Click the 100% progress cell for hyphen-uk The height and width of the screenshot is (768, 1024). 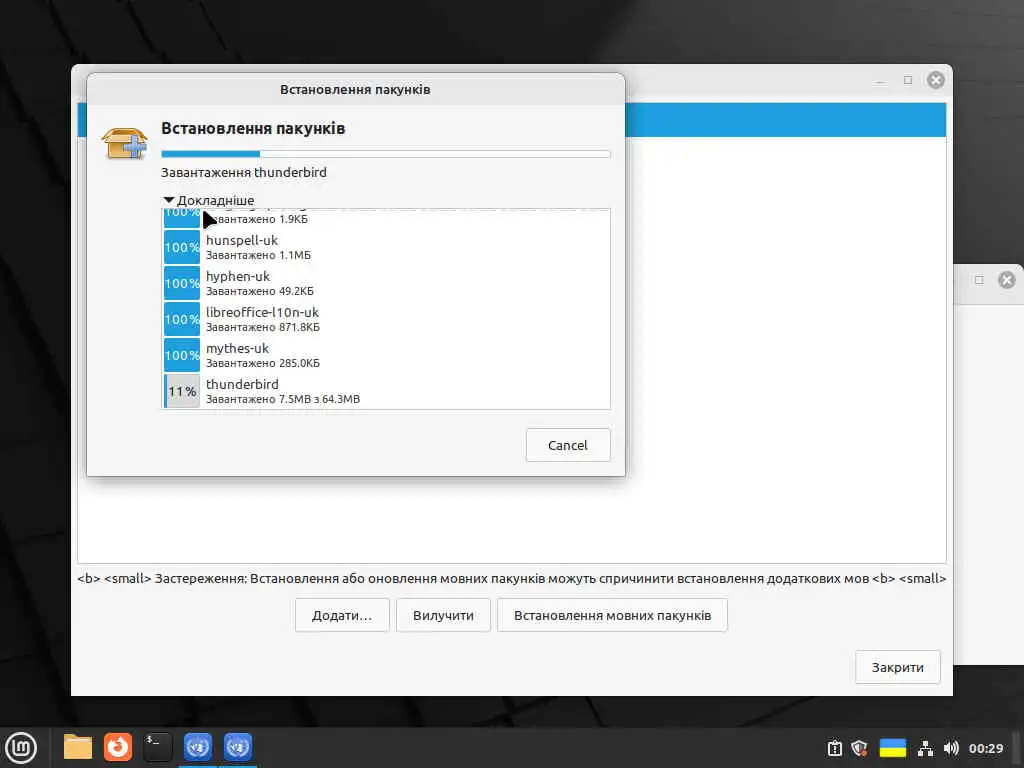click(182, 283)
